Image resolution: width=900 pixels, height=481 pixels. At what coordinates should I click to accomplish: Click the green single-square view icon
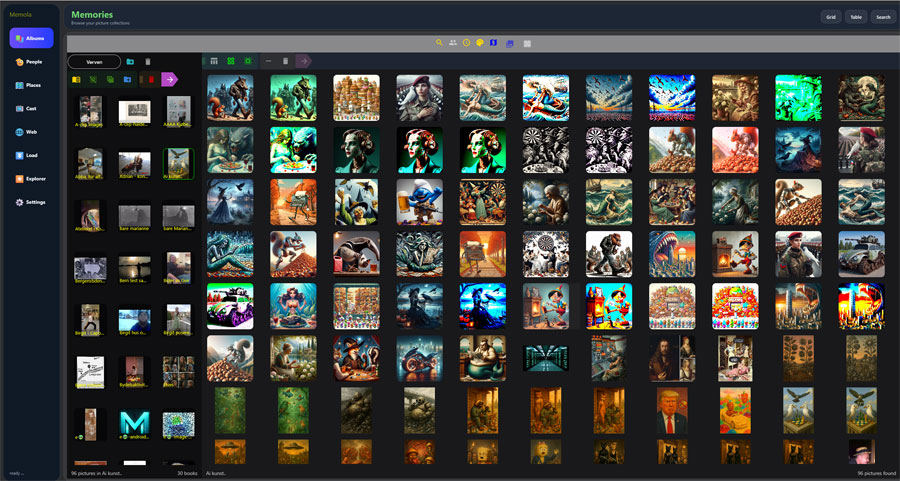[248, 61]
